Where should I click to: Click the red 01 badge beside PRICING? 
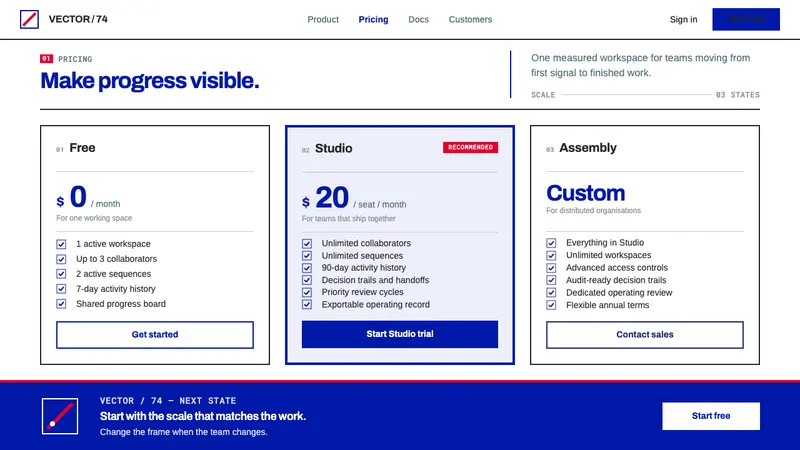[x=46, y=59]
